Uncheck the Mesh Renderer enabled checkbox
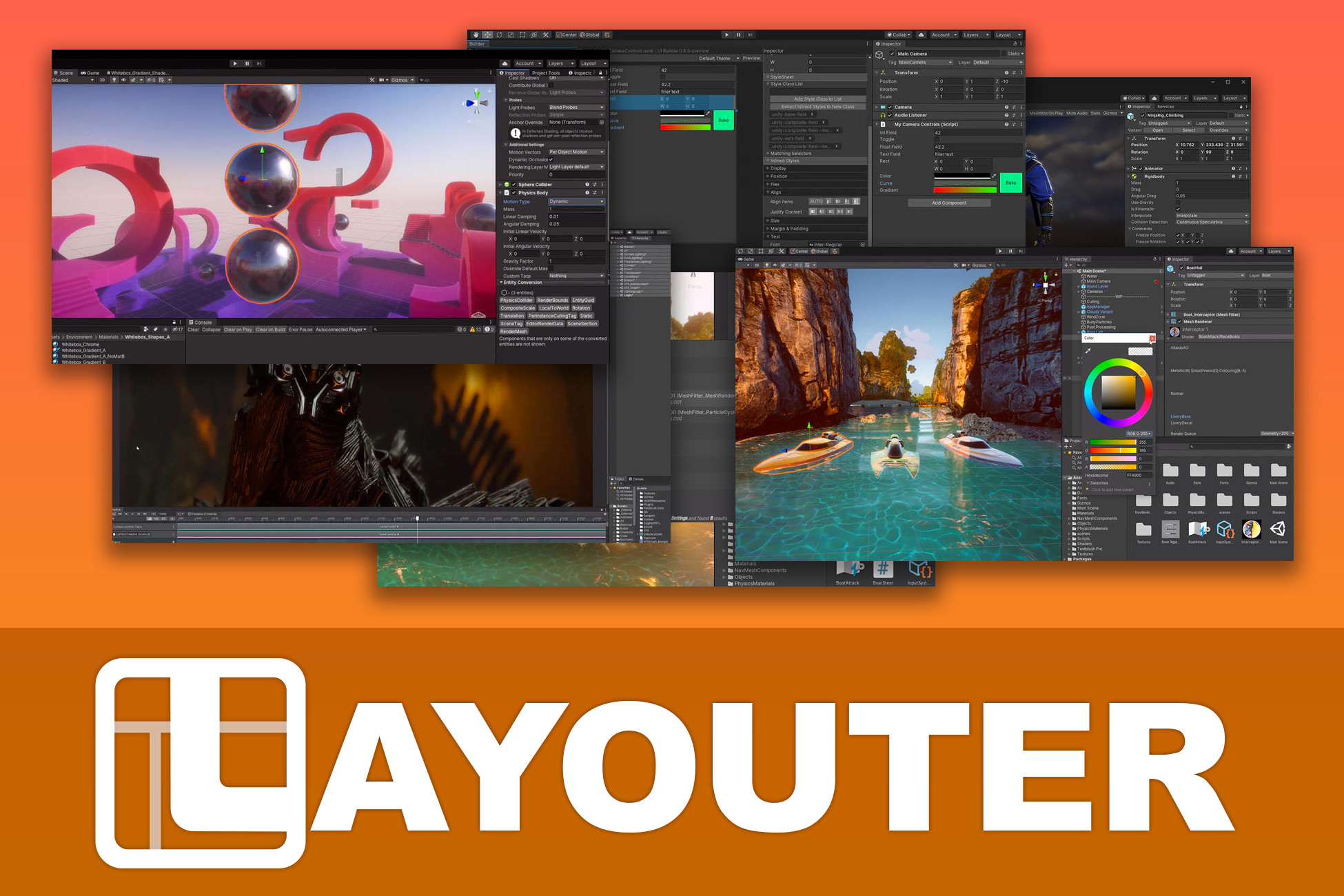The width and height of the screenshot is (1344, 896). pos(1180,321)
